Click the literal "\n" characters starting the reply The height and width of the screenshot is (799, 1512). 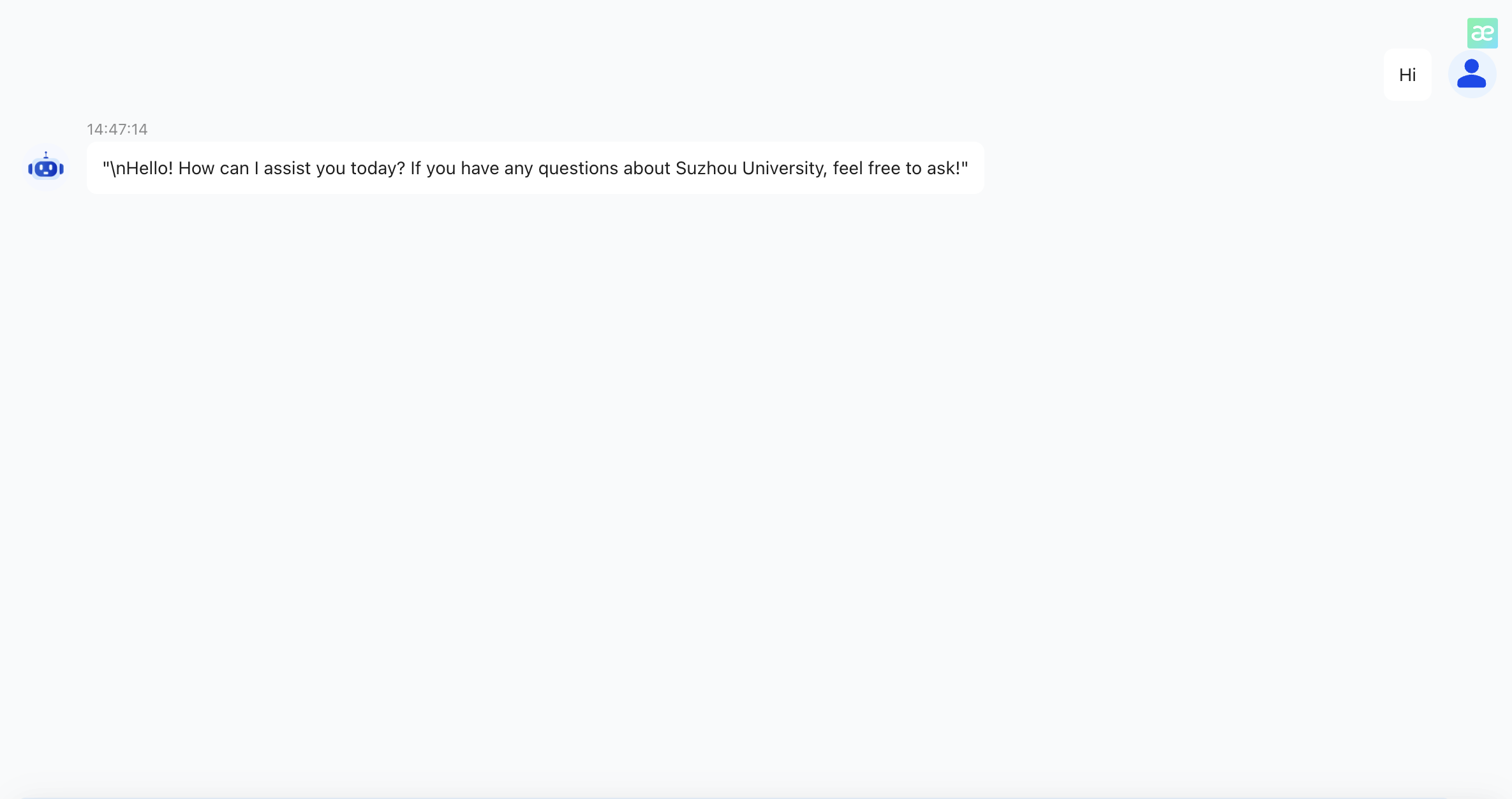point(118,168)
